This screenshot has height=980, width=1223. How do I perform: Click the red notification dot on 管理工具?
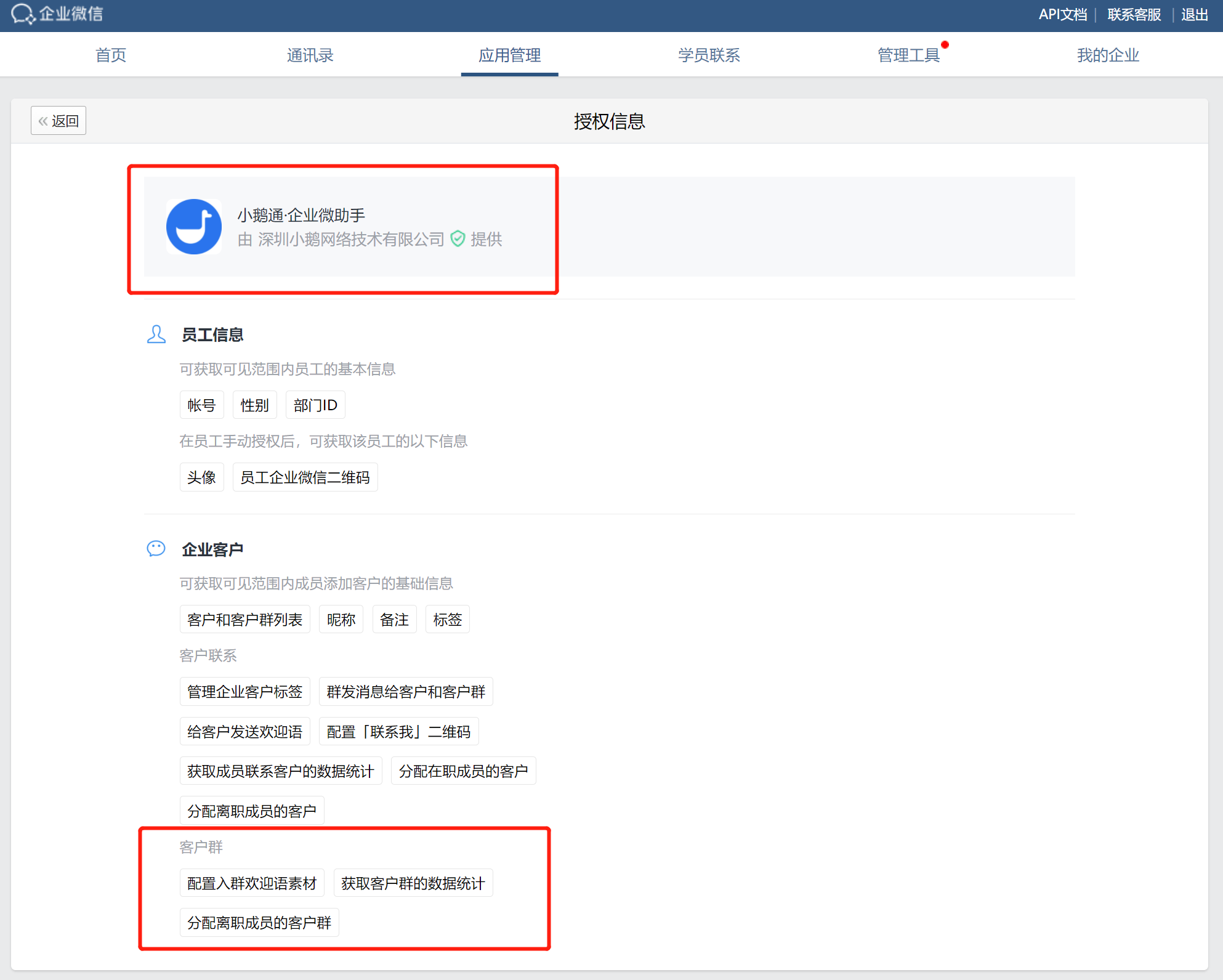(x=945, y=44)
